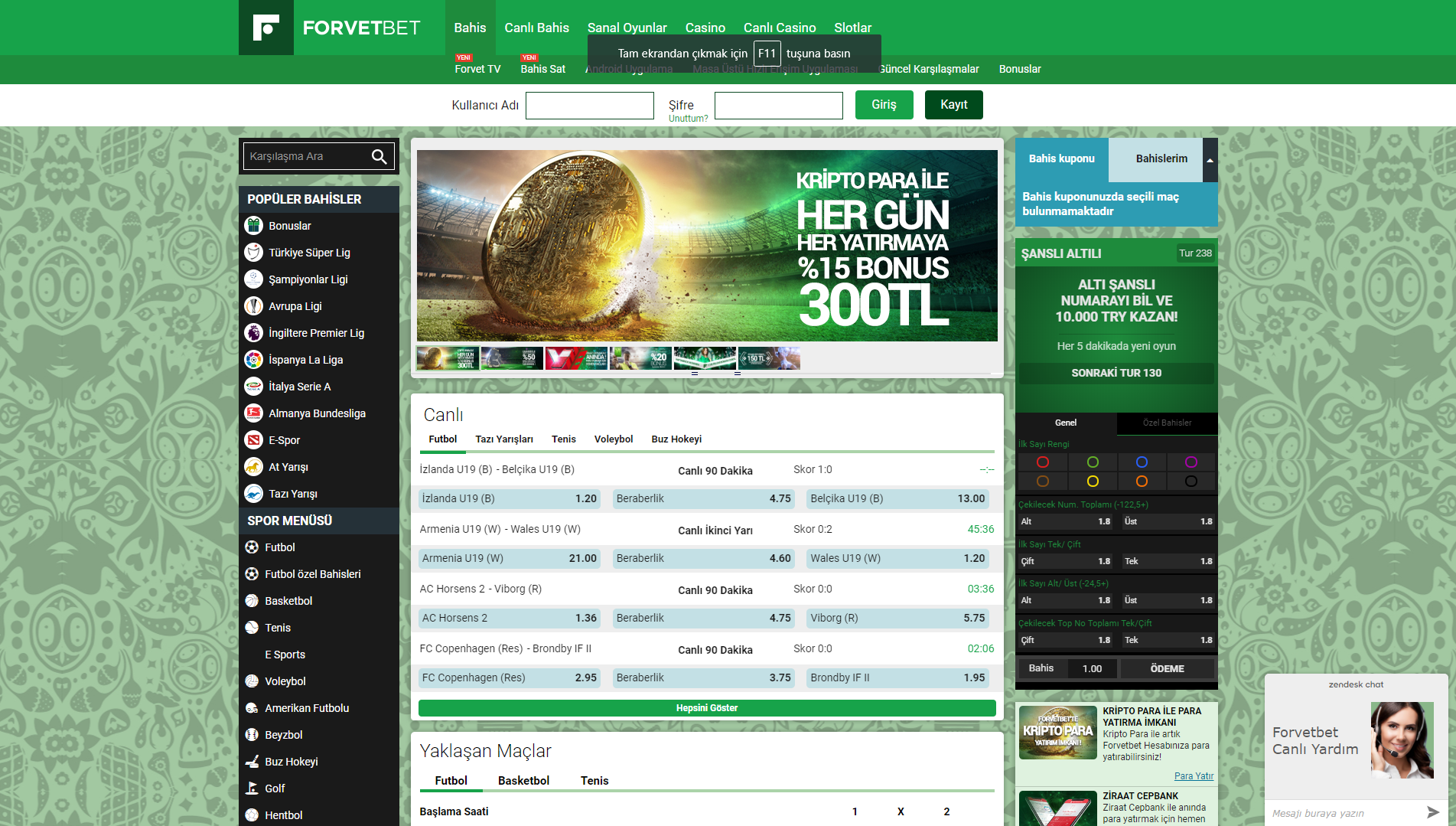Open the At Yarışı horse icon
The height and width of the screenshot is (826, 1456).
pyautogui.click(x=253, y=467)
